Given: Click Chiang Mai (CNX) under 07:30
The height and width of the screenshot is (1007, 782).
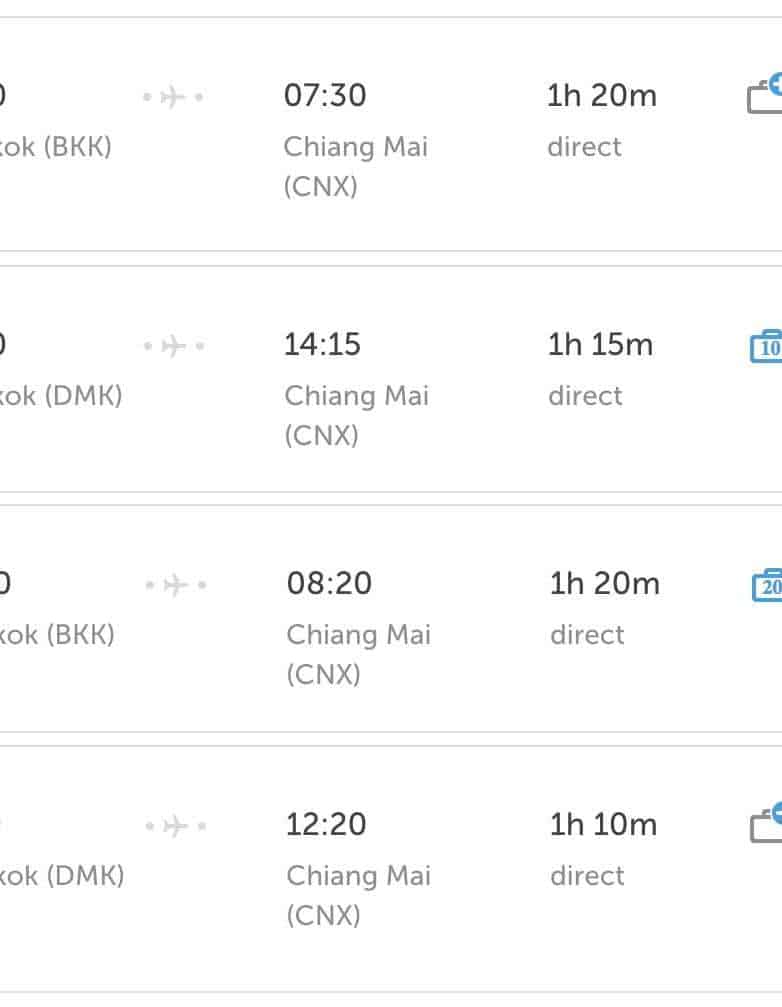Looking at the screenshot, I should (x=355, y=166).
